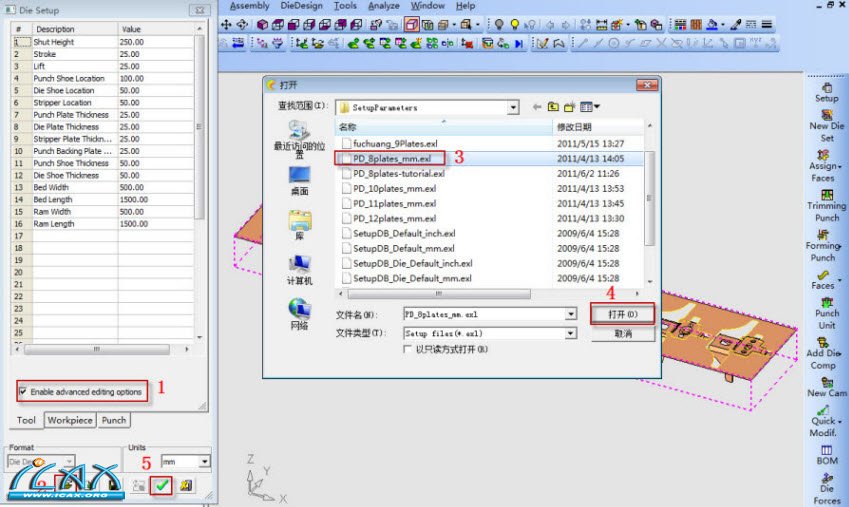
Task: Toggle Enable advanced editing options checkbox
Action: click(x=23, y=391)
